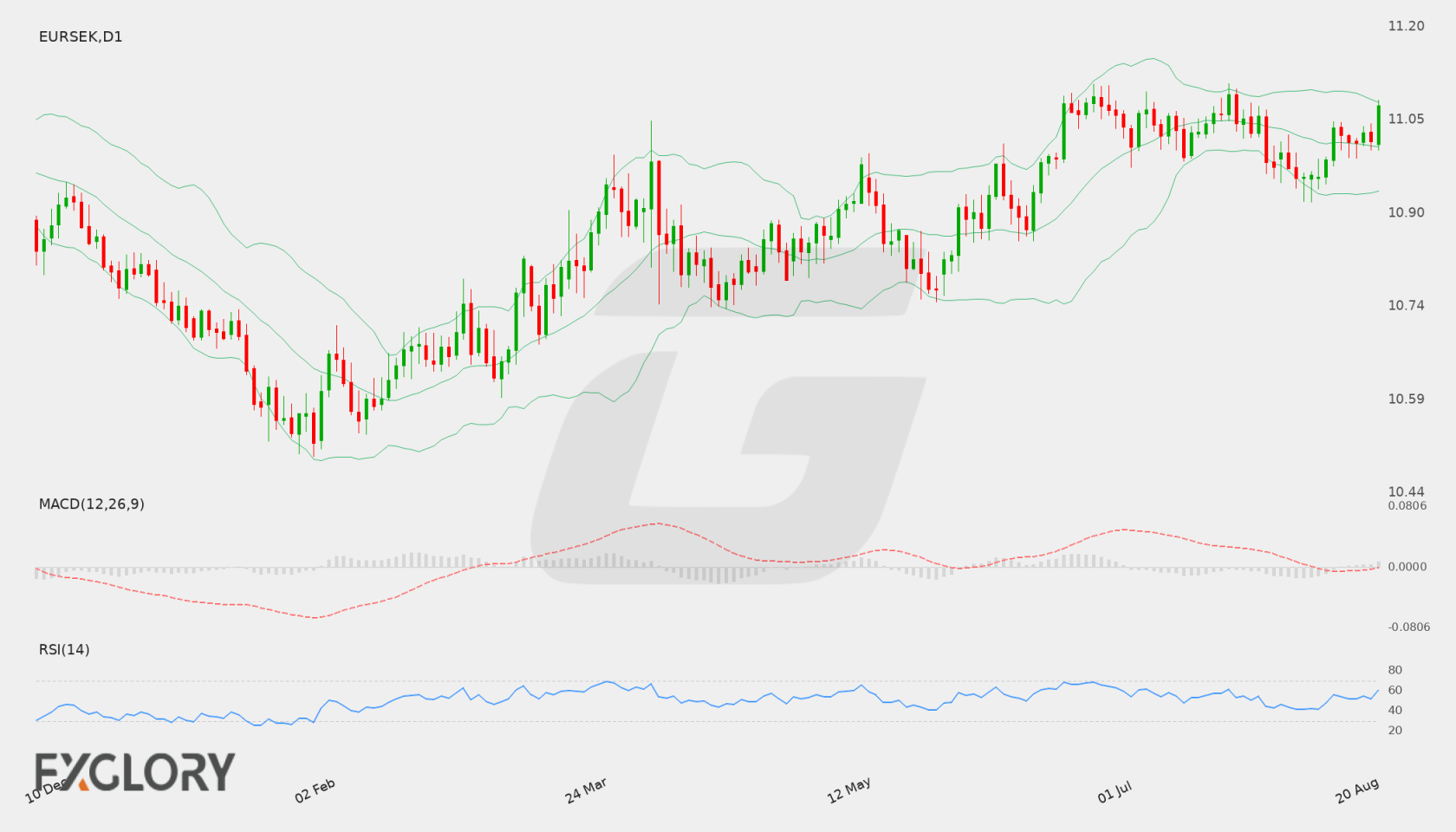Click the -0.0806 MACD scale value

[1409, 627]
